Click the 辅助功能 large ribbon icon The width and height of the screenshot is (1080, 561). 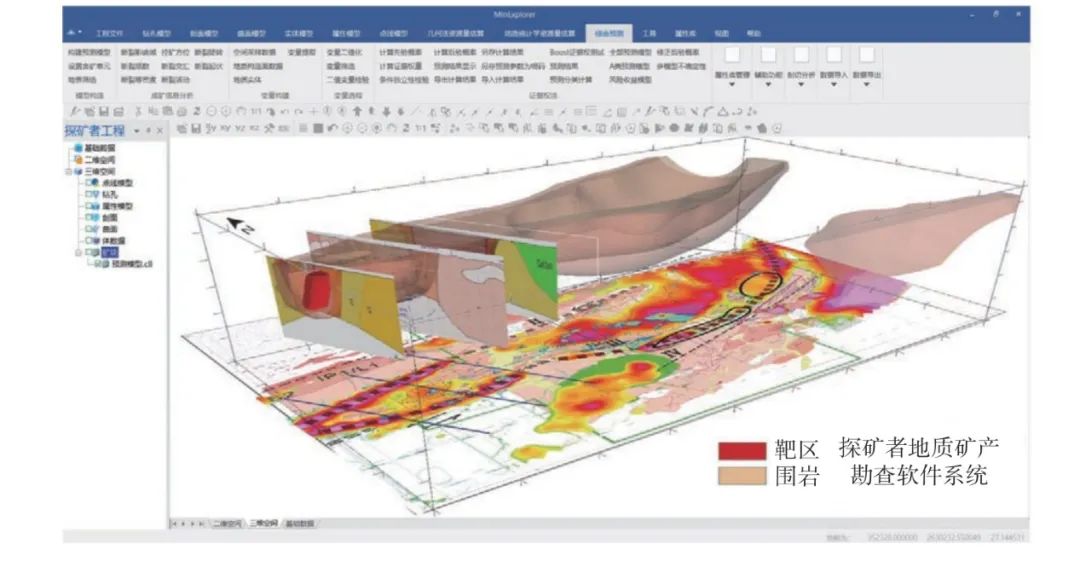click(x=768, y=55)
